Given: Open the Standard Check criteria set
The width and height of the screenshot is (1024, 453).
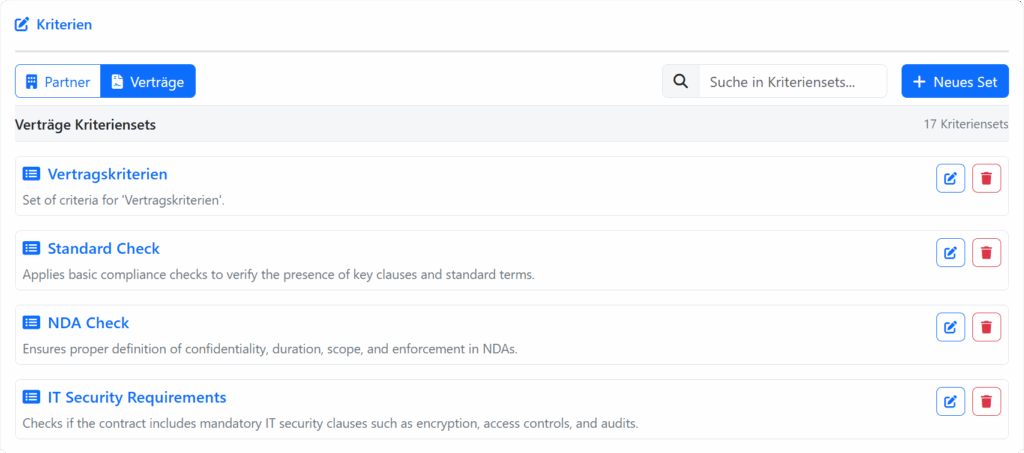Looking at the screenshot, I should coord(104,249).
